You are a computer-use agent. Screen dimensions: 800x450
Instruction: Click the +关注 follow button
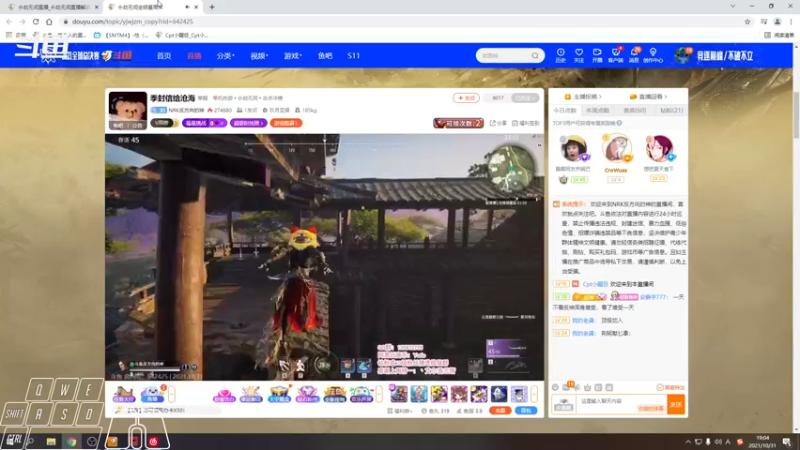[x=466, y=98]
